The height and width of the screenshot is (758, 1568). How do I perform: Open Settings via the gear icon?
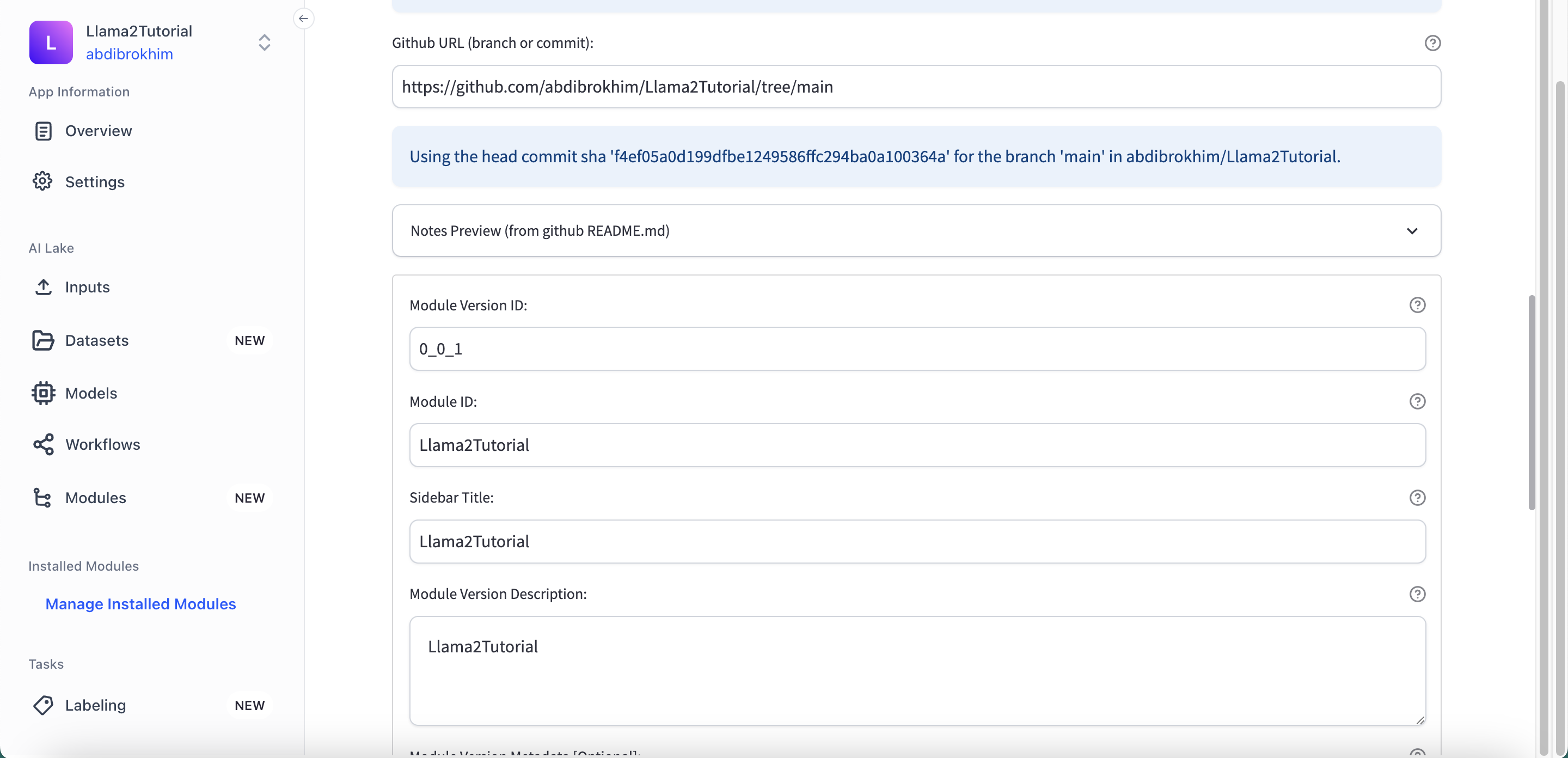pyautogui.click(x=42, y=181)
